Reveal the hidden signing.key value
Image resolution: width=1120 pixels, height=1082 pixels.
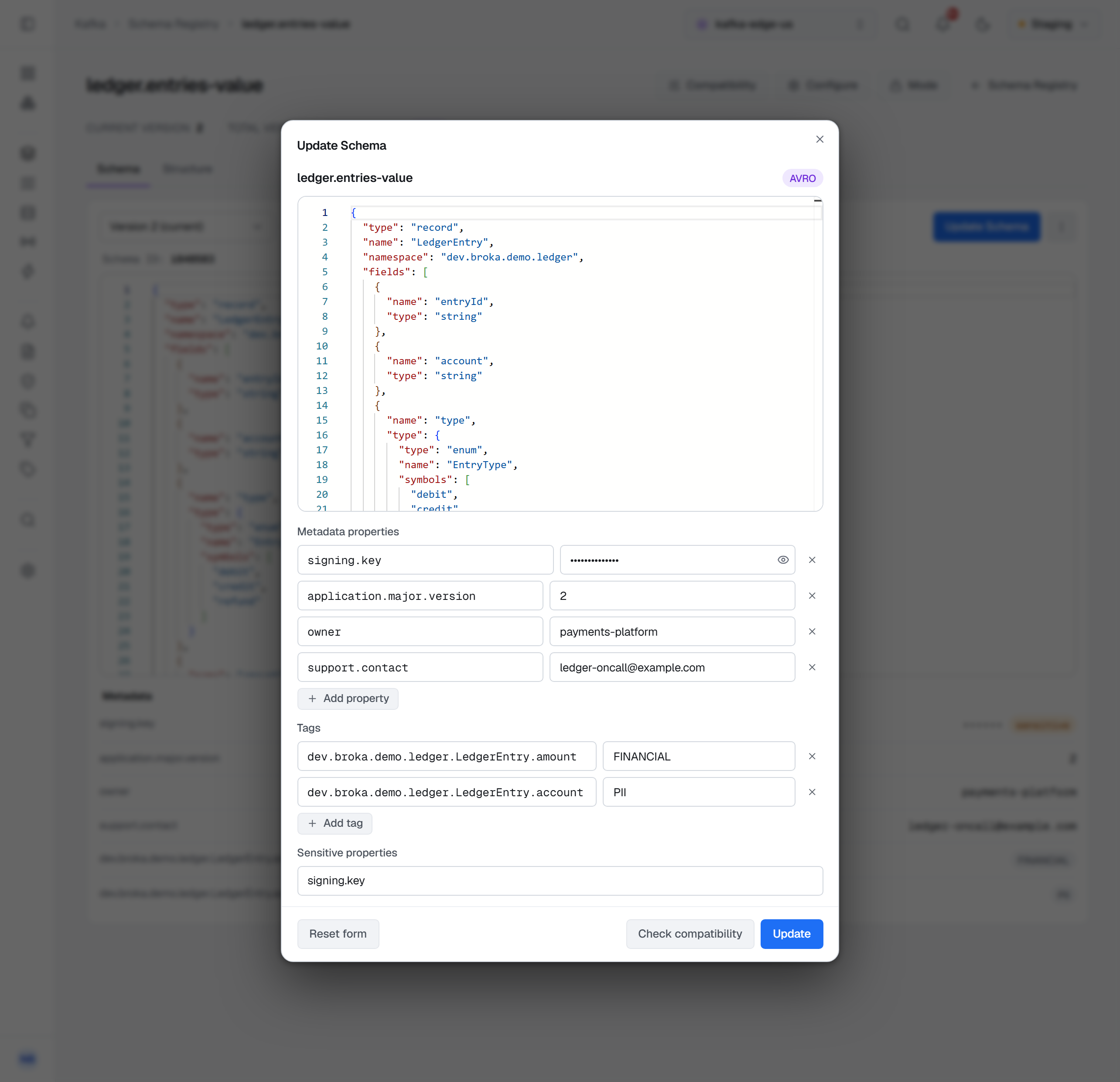tap(783, 560)
